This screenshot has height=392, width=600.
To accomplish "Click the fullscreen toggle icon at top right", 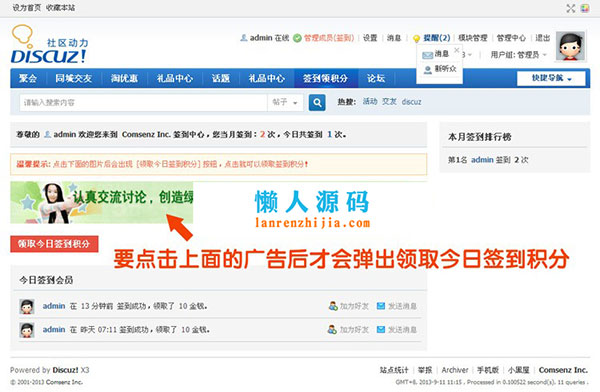I will click(571, 8).
